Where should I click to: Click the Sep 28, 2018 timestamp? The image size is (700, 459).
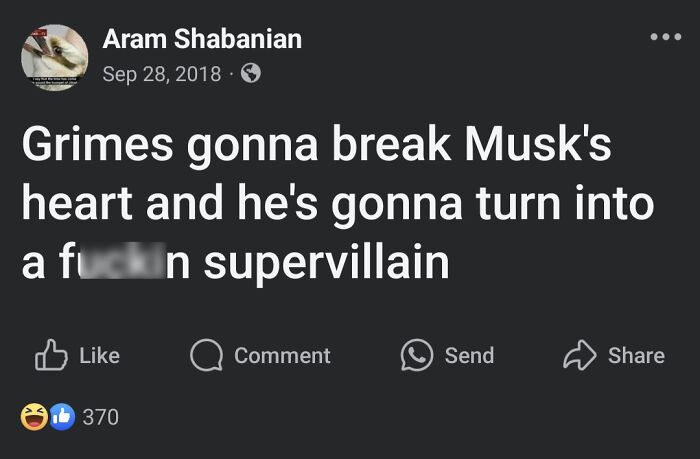tap(161, 73)
